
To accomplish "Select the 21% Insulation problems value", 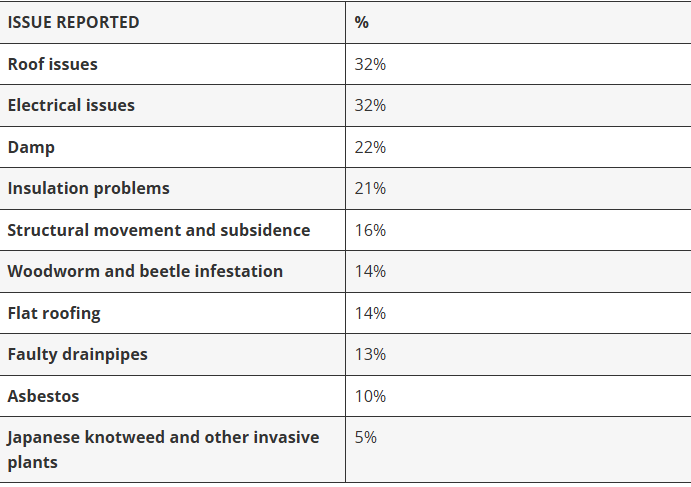I will click(x=370, y=189).
